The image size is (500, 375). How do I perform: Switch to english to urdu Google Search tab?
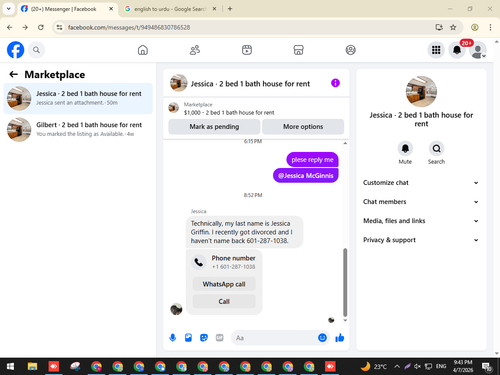pos(170,9)
